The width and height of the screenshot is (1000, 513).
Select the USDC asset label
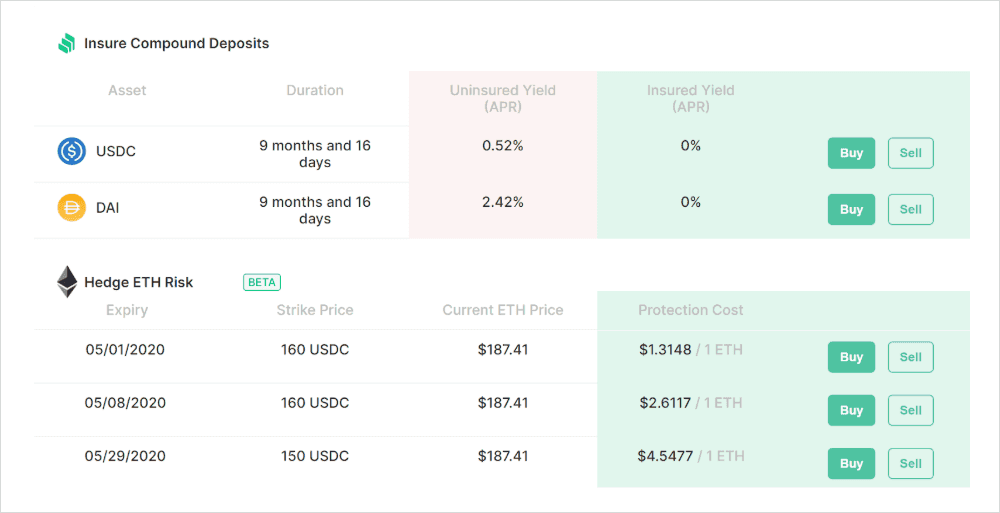click(116, 152)
